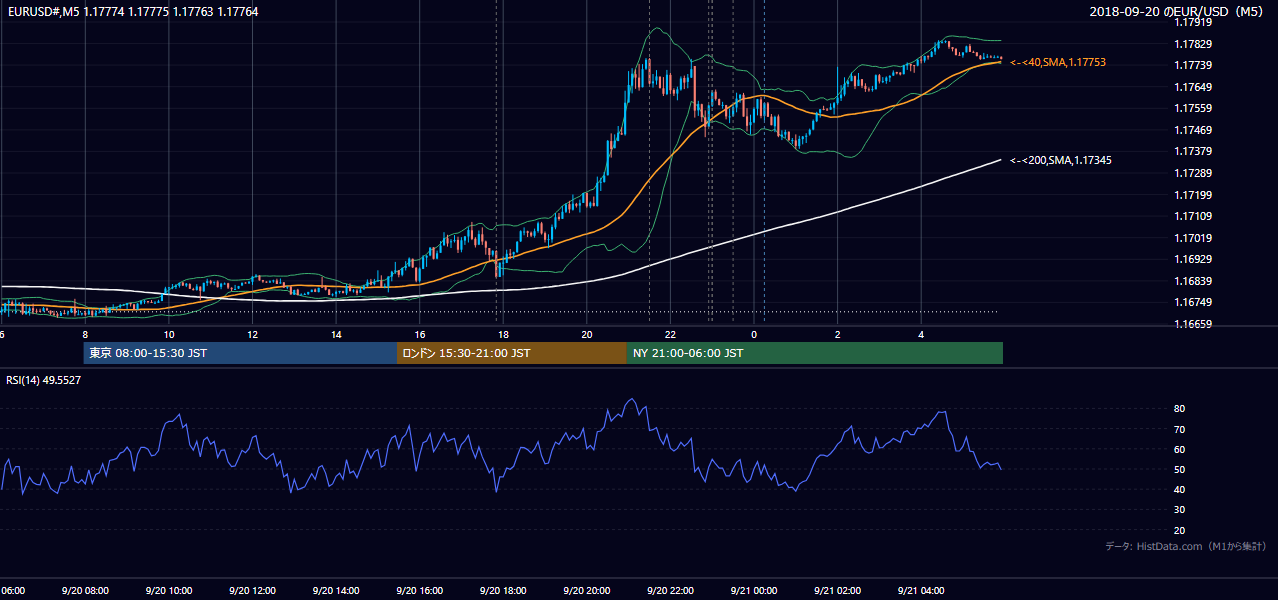Click price axis value 1.17289

[x=1193, y=173]
